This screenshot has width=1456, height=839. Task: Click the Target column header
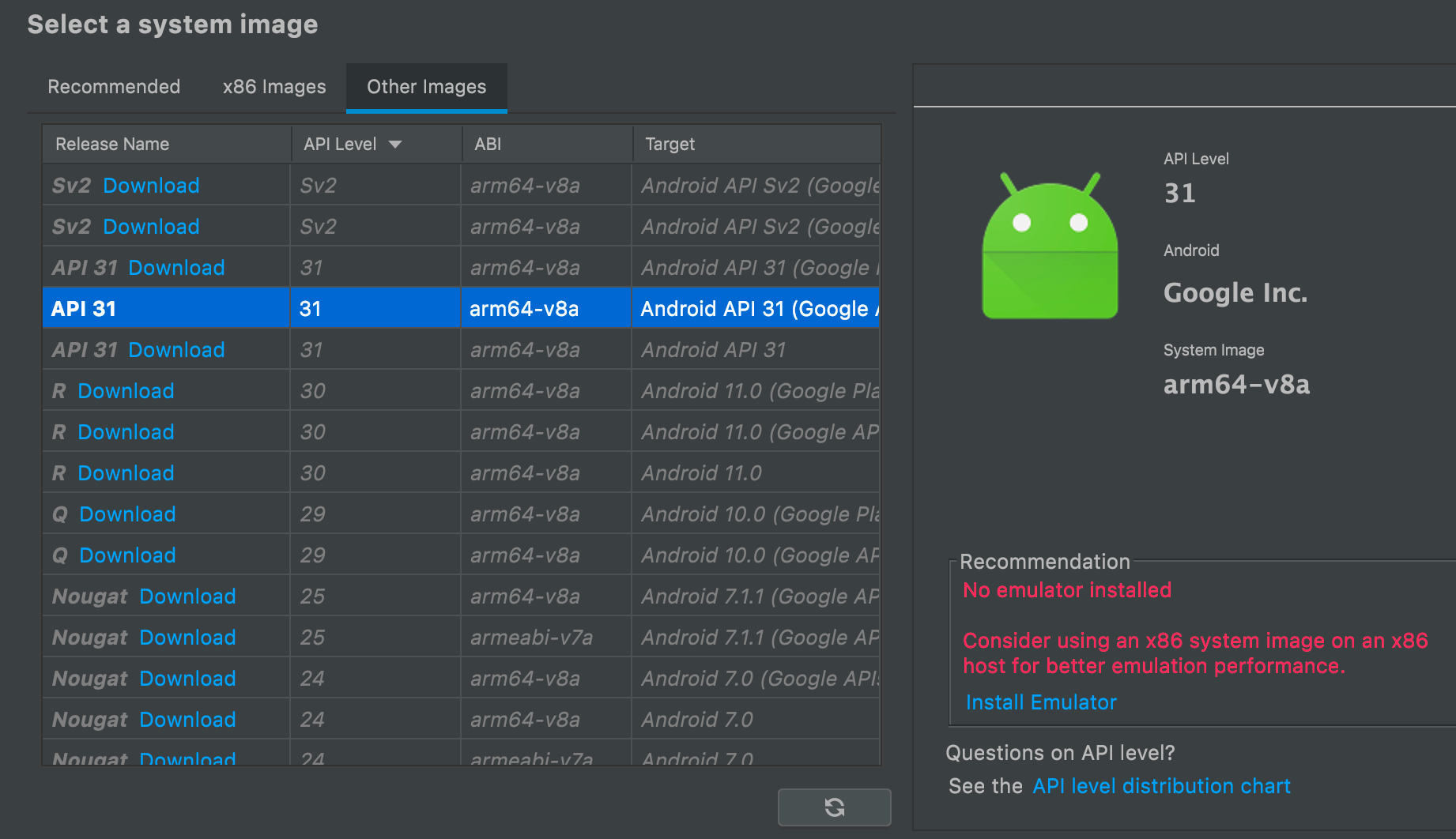(670, 144)
